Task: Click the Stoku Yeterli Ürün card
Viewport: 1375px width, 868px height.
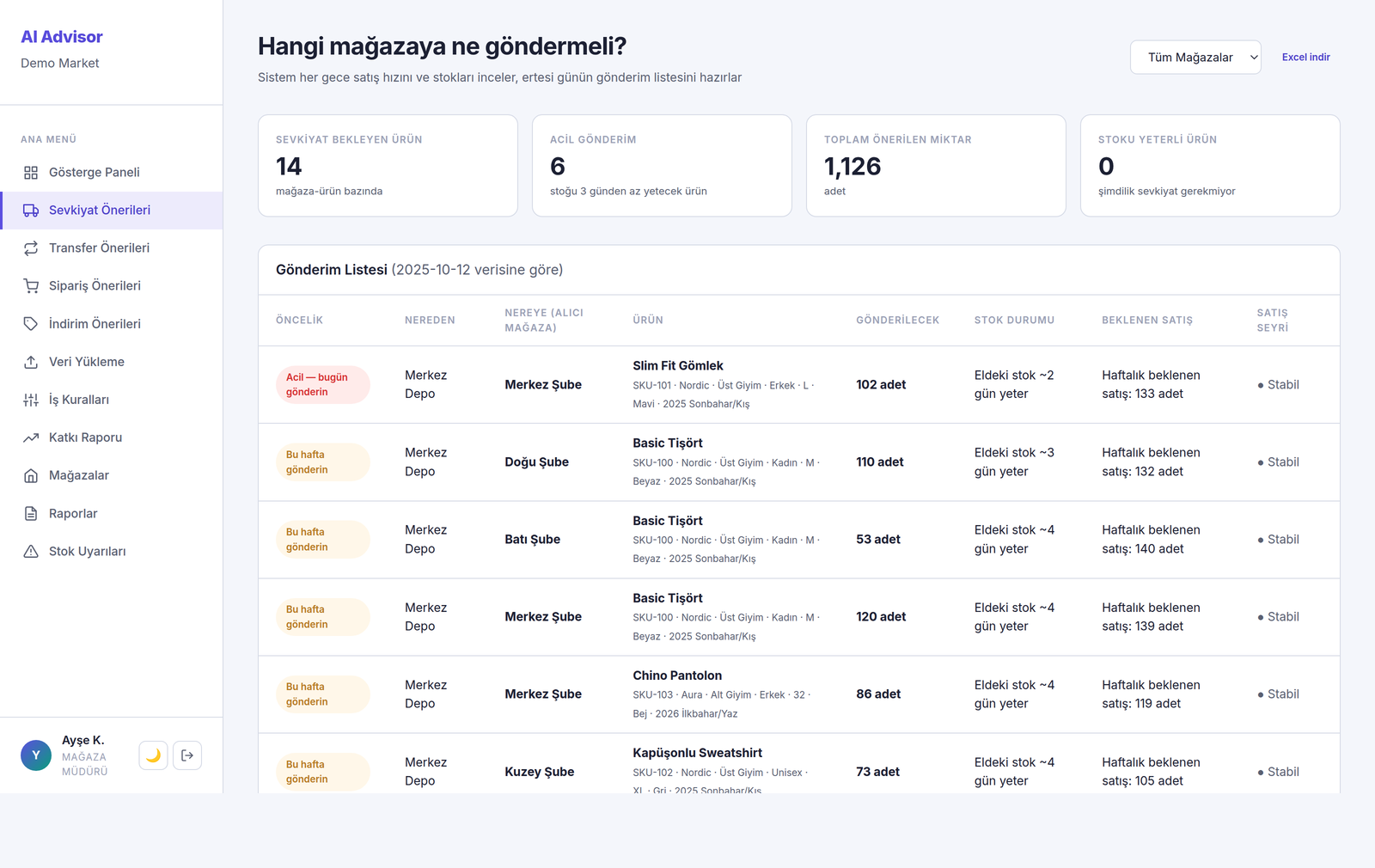Action: click(x=1210, y=166)
